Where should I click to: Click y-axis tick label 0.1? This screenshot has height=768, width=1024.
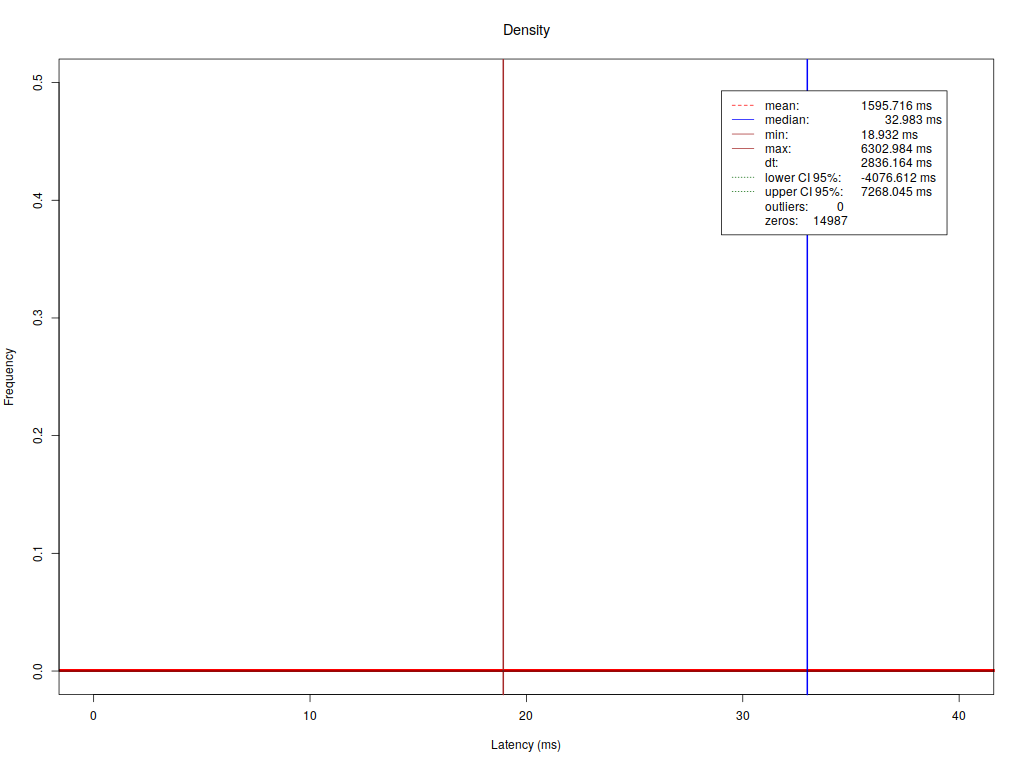click(38, 554)
